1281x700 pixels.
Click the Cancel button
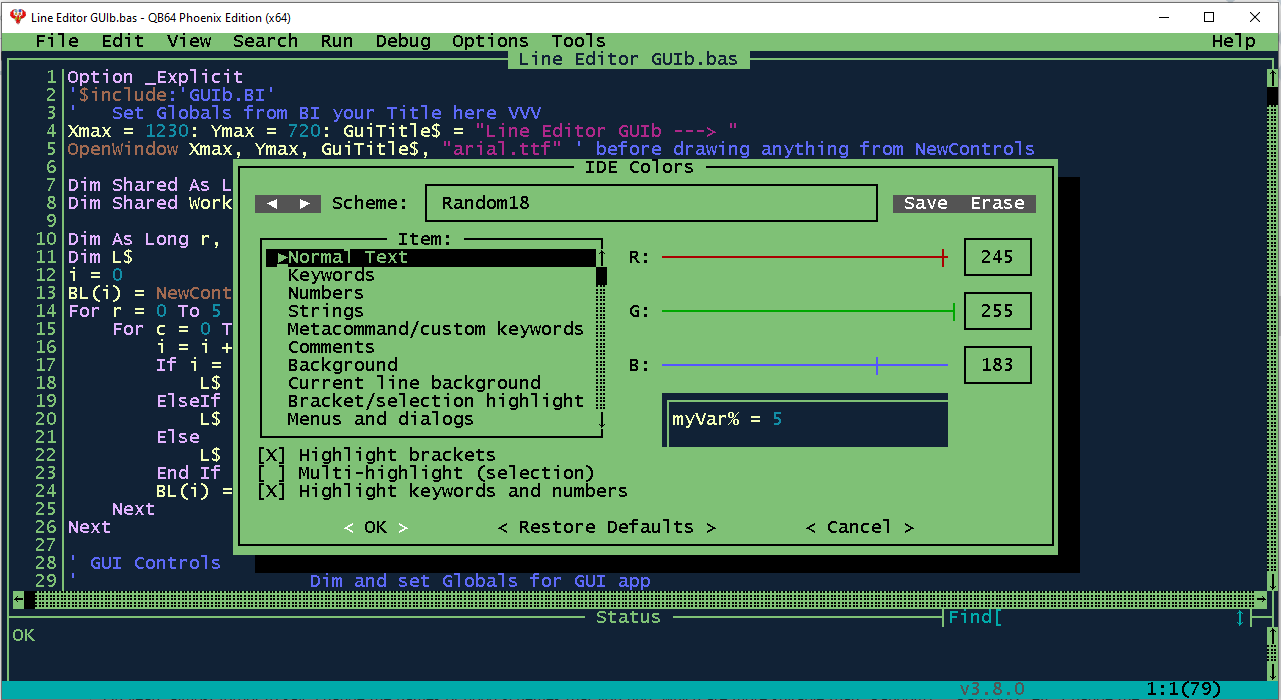coord(860,527)
